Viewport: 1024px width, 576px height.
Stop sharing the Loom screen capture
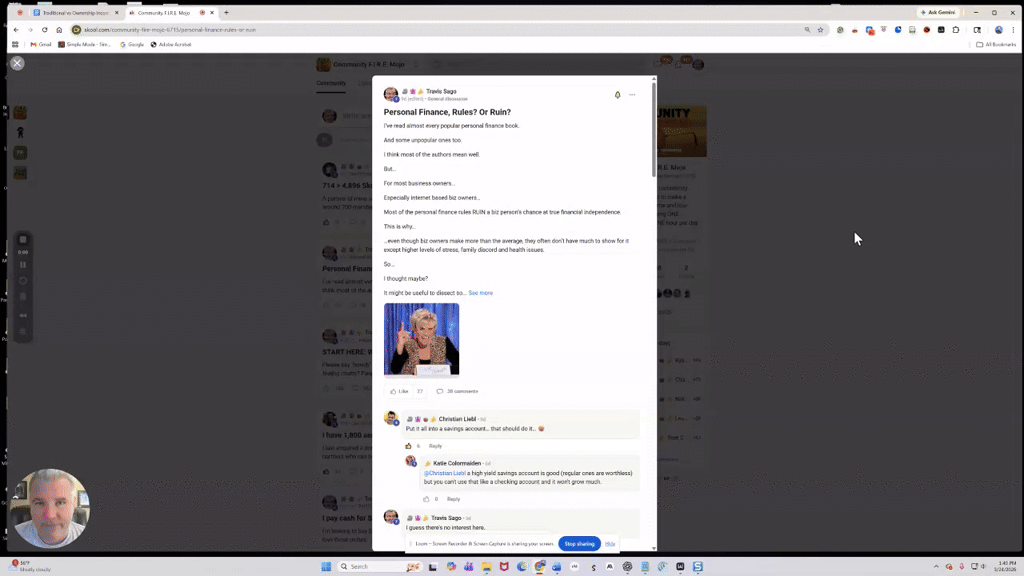(x=579, y=543)
